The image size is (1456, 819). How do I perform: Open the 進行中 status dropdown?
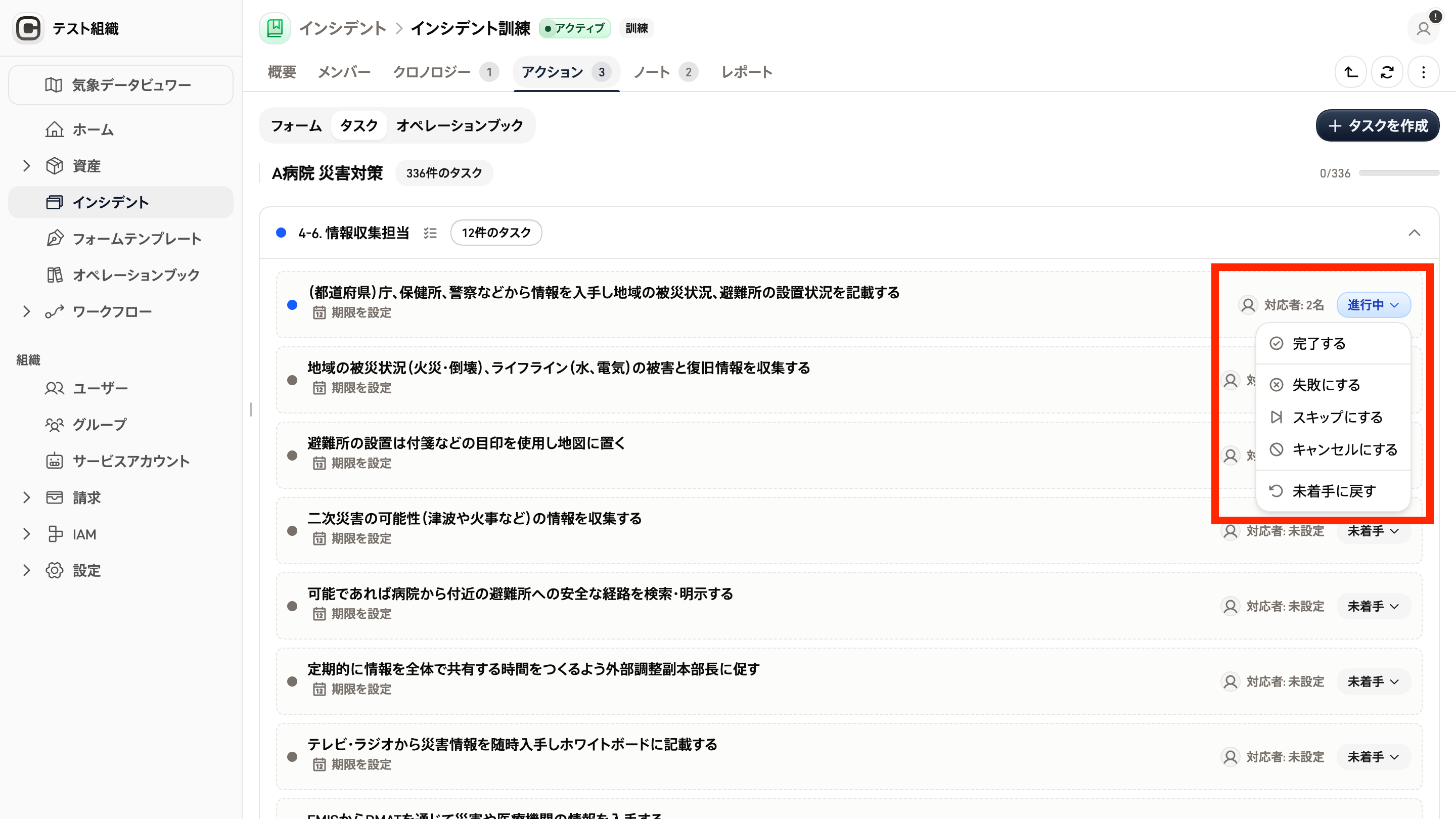[1374, 305]
